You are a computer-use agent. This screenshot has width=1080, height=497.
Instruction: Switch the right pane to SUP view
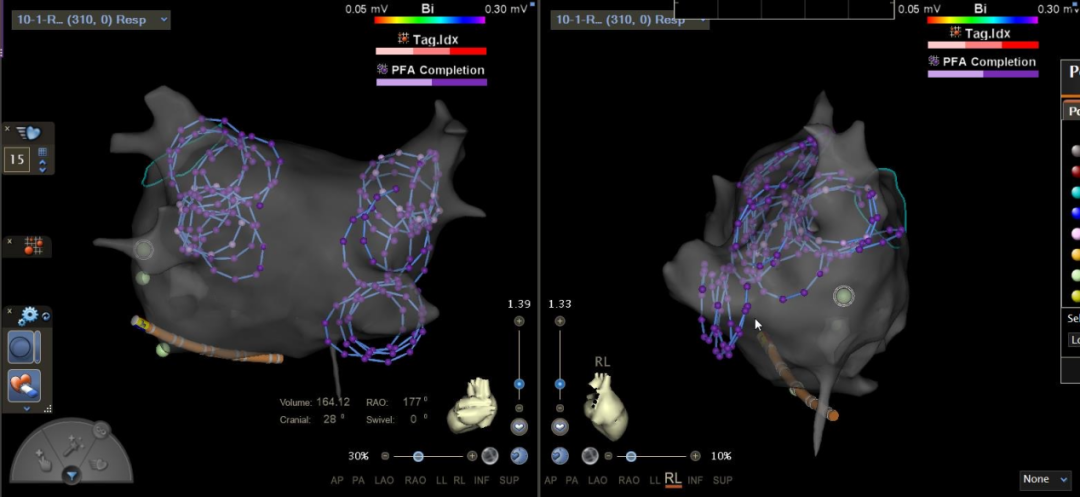point(723,481)
